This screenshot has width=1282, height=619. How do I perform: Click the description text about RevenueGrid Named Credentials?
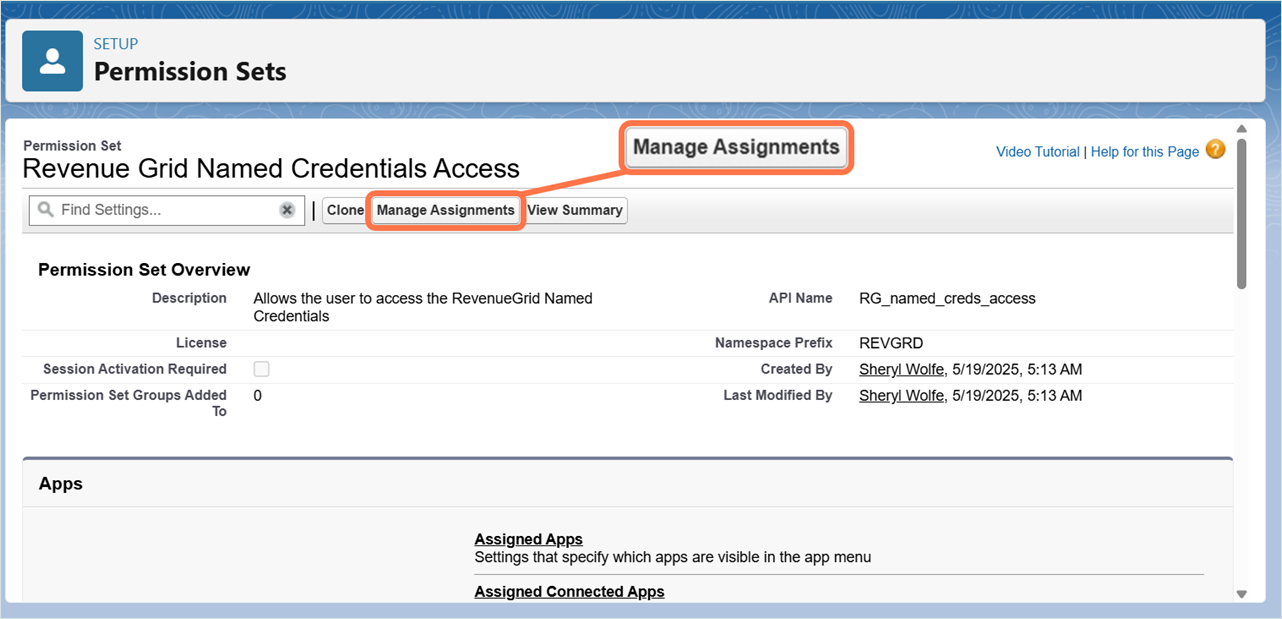(x=423, y=307)
